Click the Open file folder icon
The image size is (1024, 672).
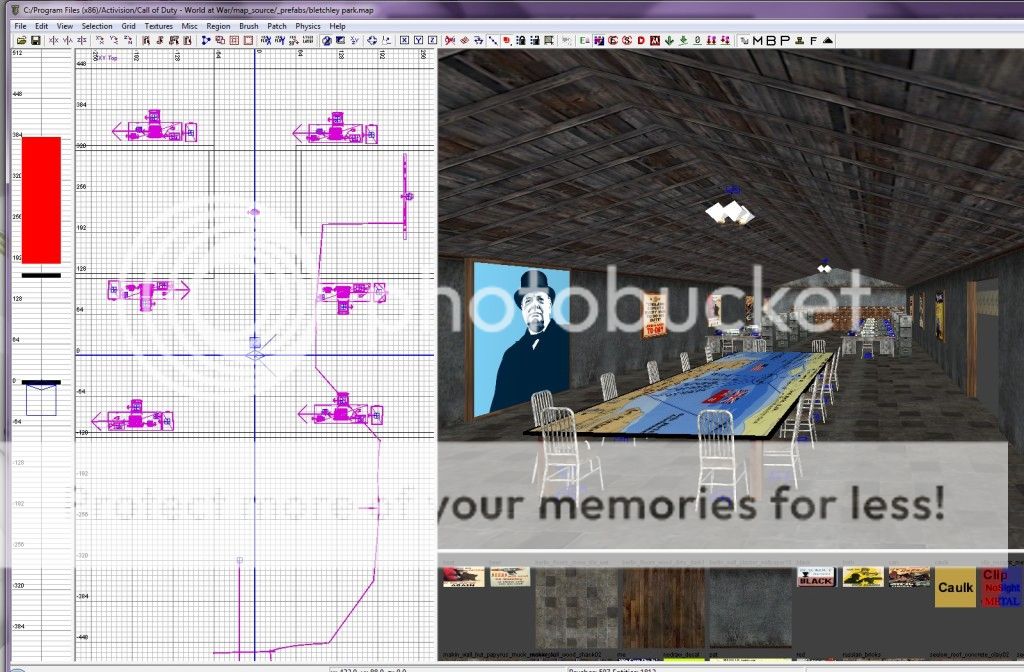click(20, 40)
